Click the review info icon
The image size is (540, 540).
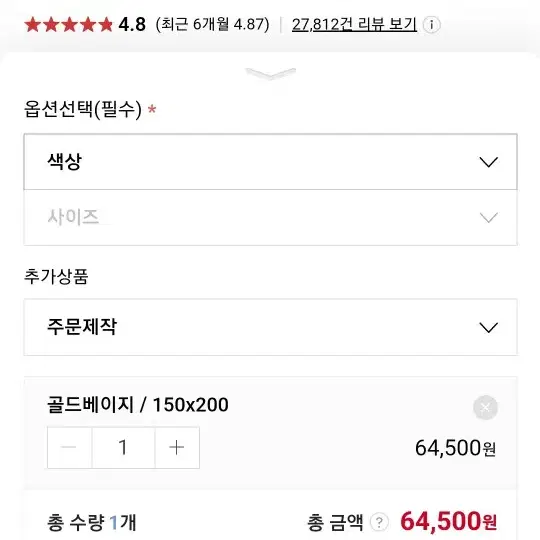tap(431, 25)
